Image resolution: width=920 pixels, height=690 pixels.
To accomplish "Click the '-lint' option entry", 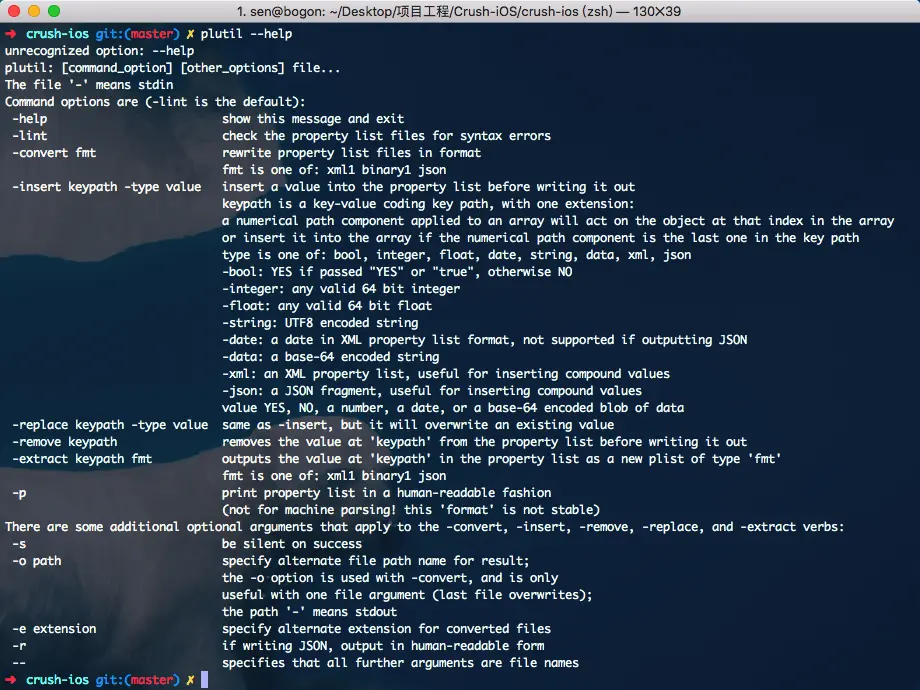I will tap(30, 136).
